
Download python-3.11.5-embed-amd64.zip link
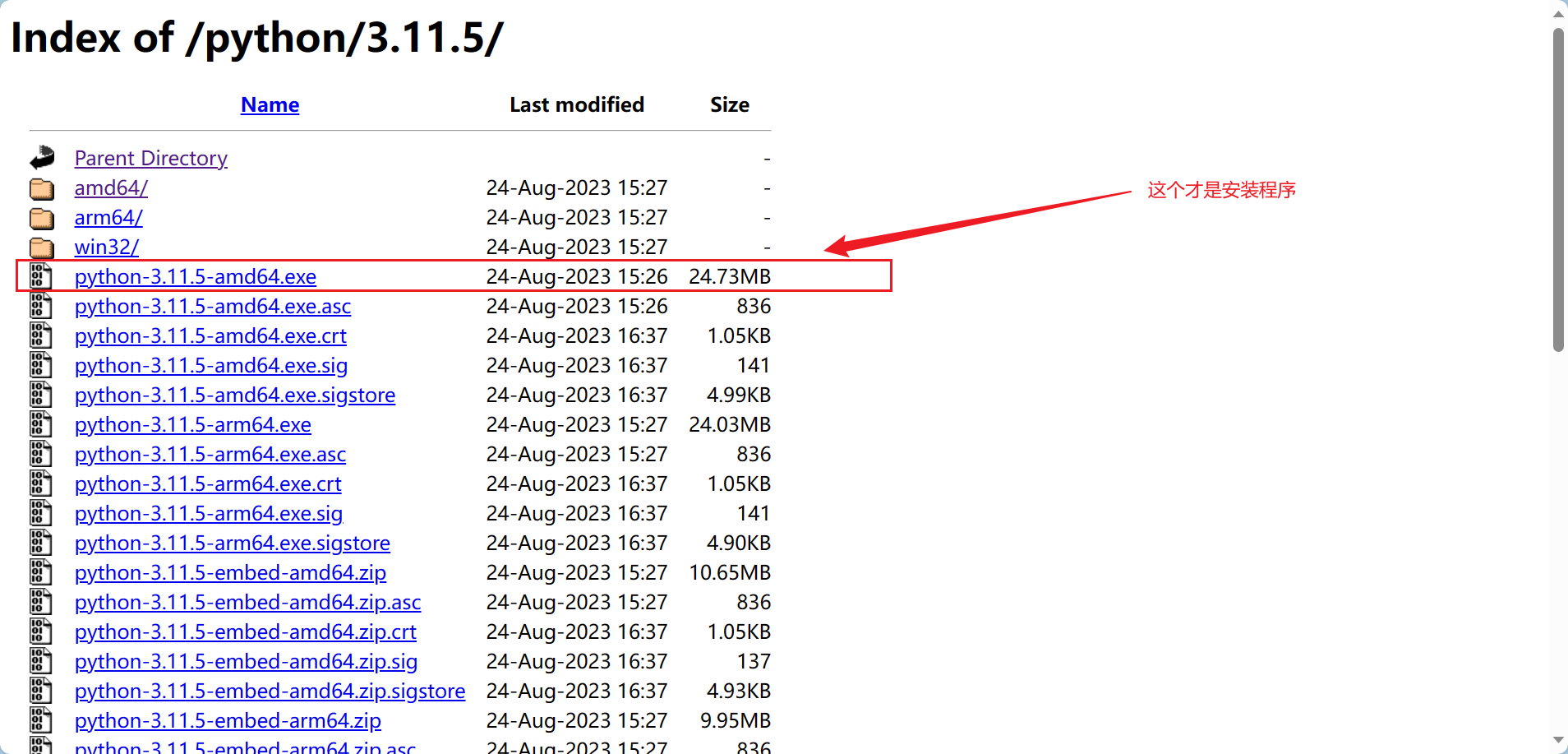point(230,572)
